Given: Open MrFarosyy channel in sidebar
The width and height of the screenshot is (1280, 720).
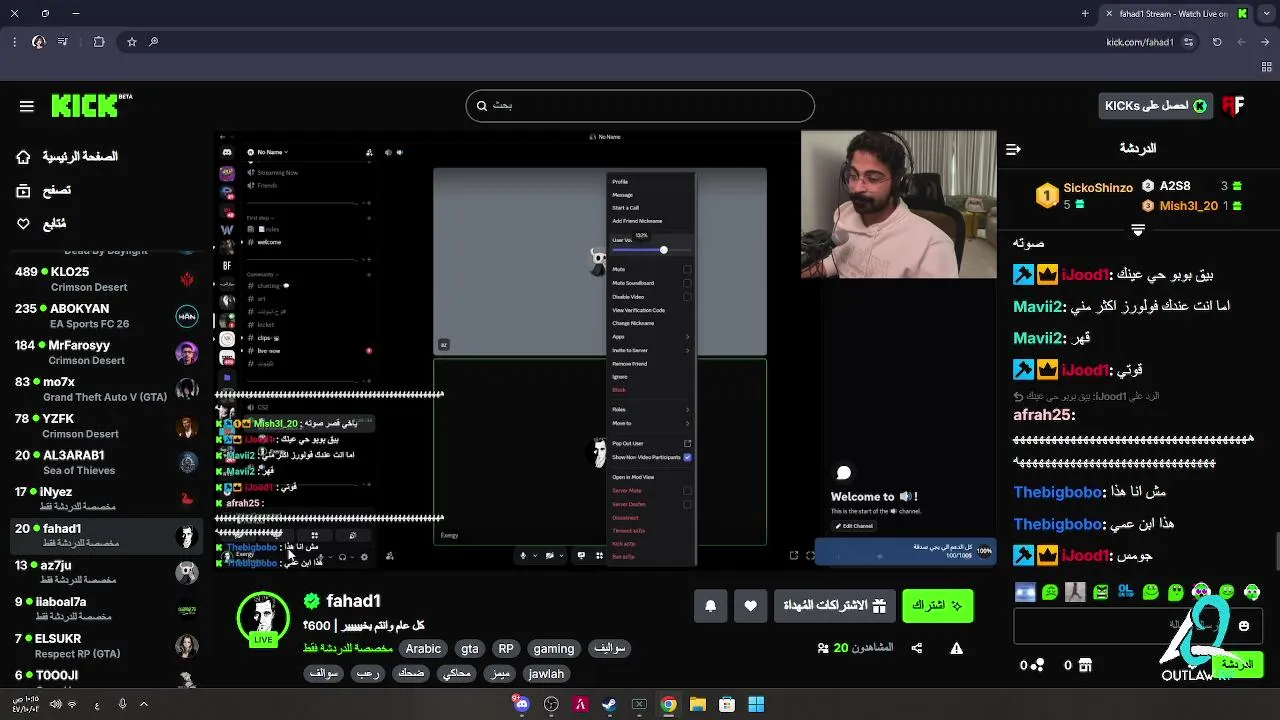Looking at the screenshot, I should [x=105, y=352].
